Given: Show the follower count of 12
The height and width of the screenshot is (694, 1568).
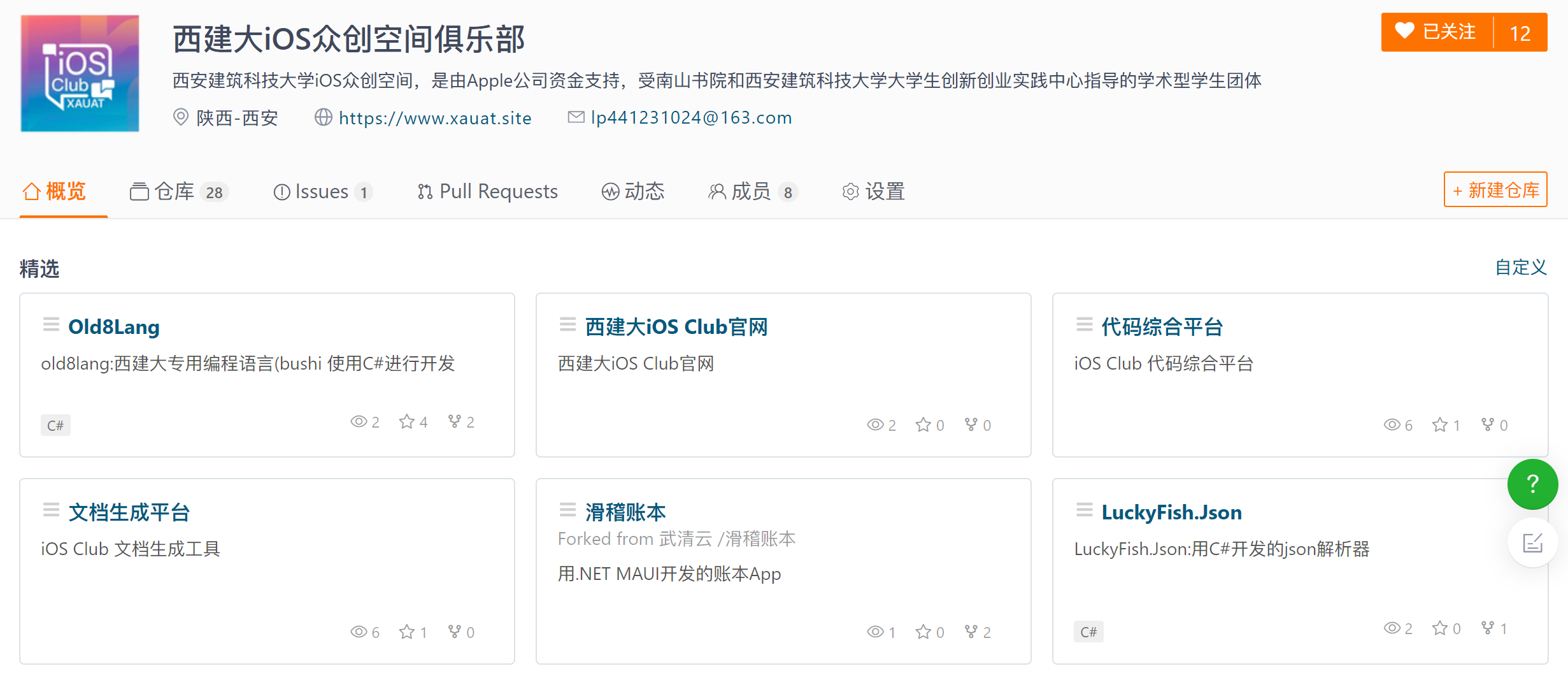Looking at the screenshot, I should pos(1521,31).
